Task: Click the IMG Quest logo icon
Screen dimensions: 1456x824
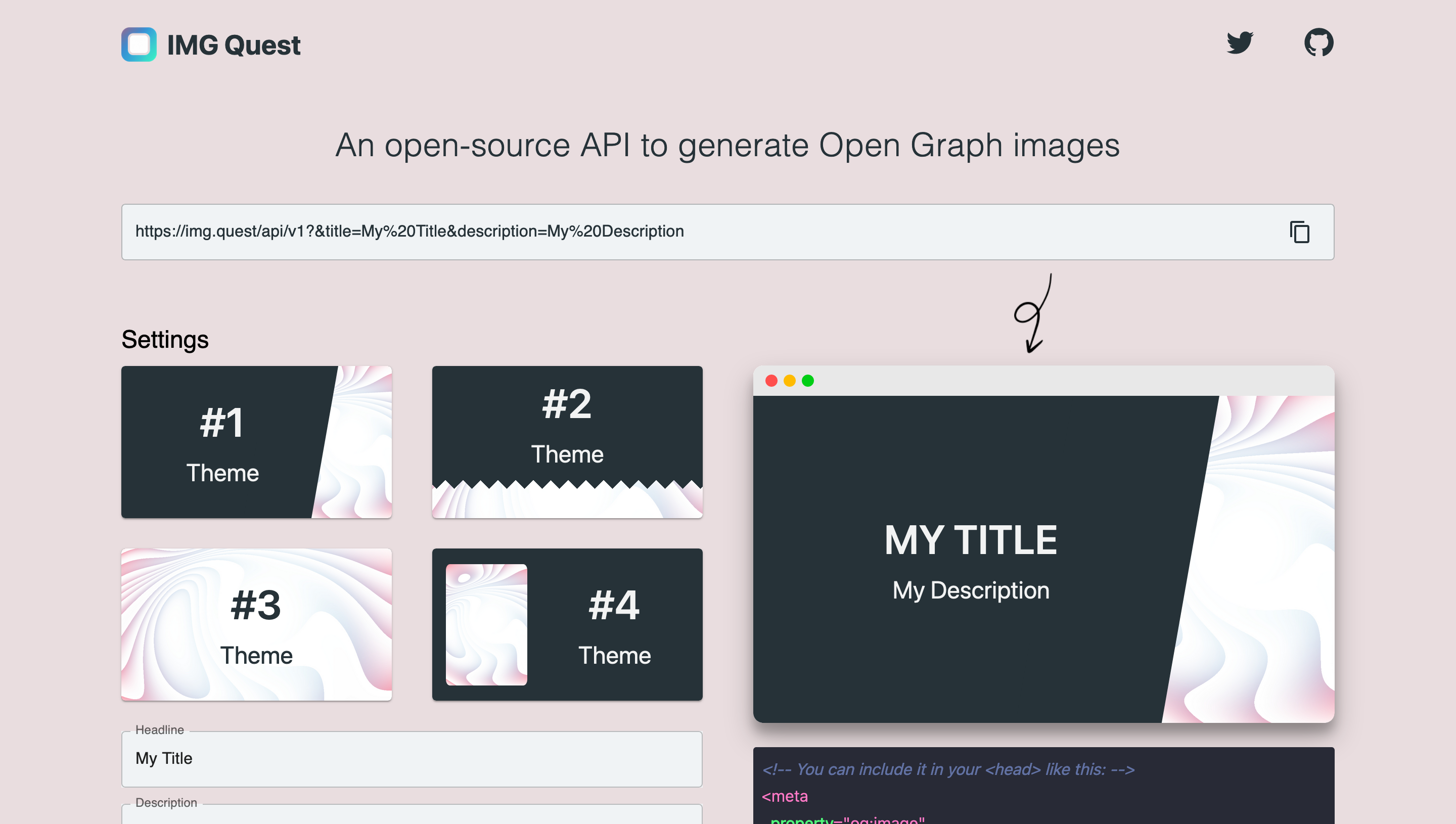Action: (139, 44)
